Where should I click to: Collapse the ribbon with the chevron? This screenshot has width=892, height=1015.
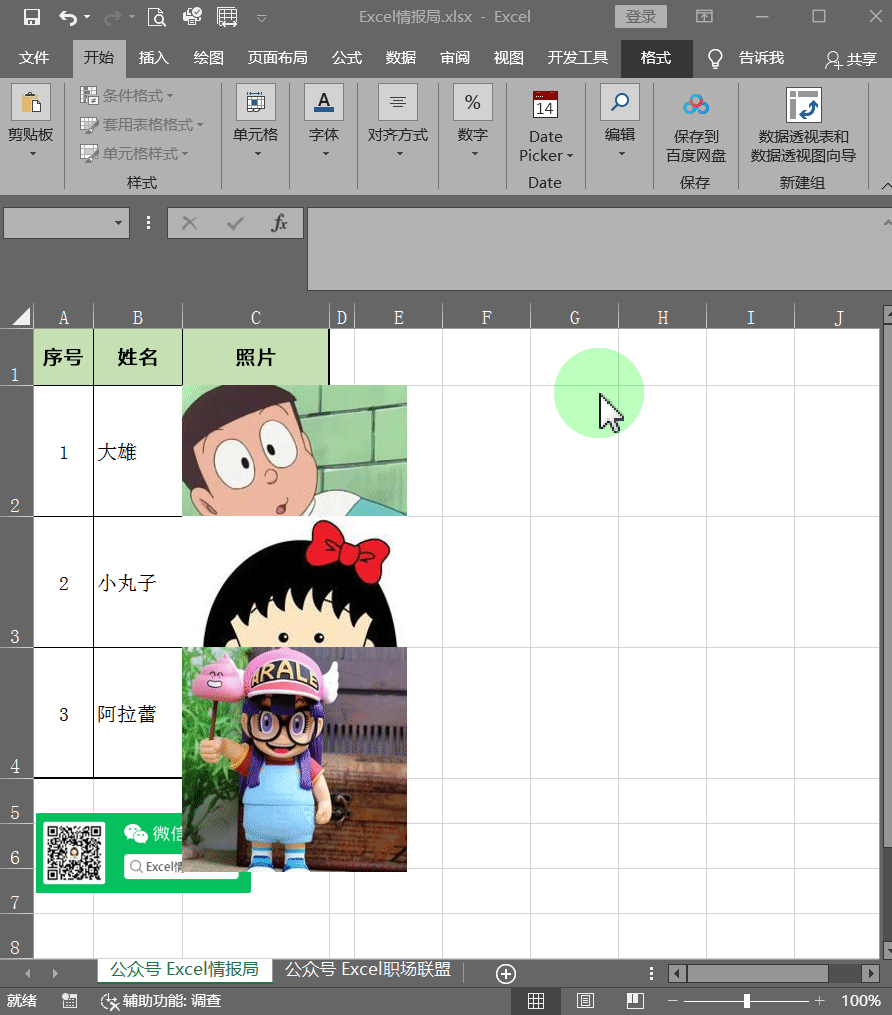coord(886,186)
